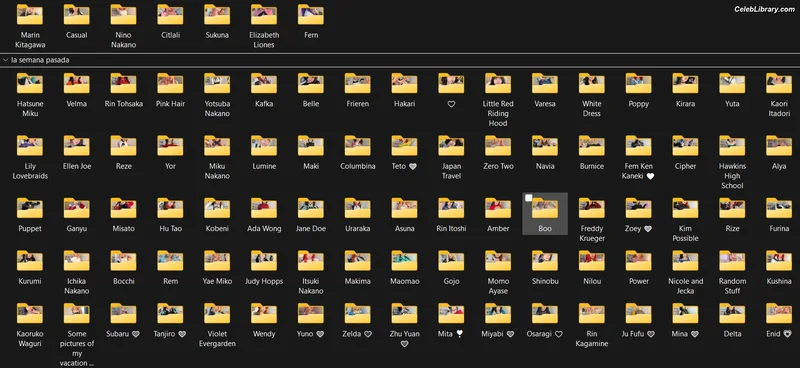This screenshot has width=800, height=368.
Task: Click the 'Columbina' folder name
Action: pyautogui.click(x=358, y=166)
